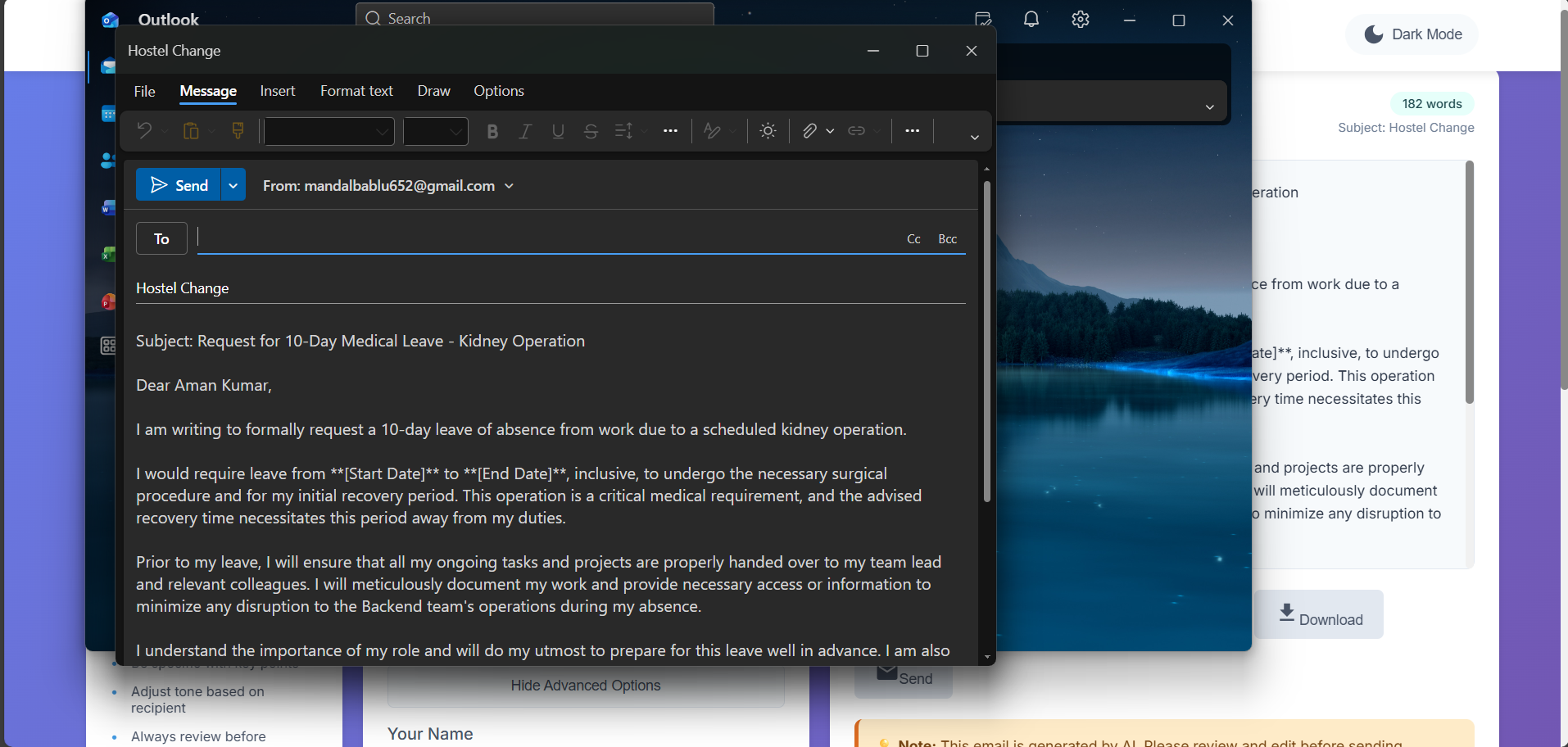The height and width of the screenshot is (747, 1568).
Task: Open the Paste options dropdown arrow
Action: 211,131
